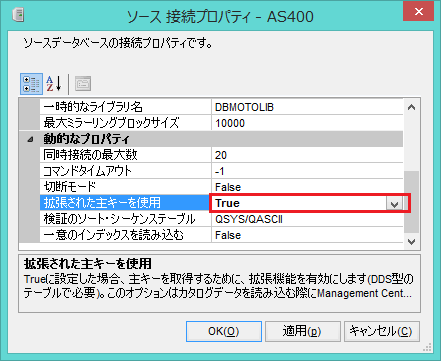Close the AS400 properties dialog
441x361 pixels.
(x=419, y=12)
